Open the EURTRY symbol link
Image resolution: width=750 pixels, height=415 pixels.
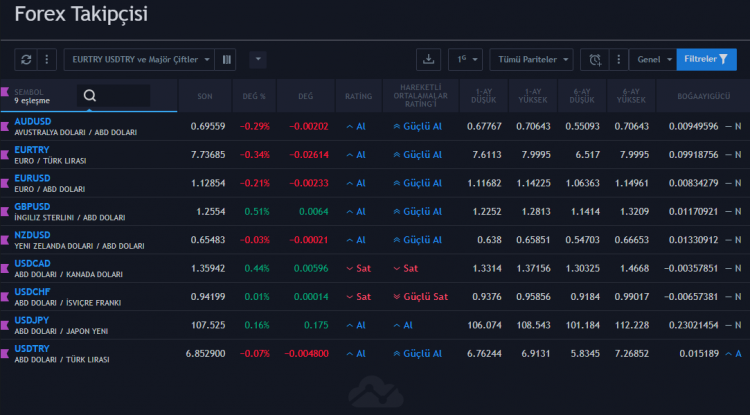pos(32,150)
